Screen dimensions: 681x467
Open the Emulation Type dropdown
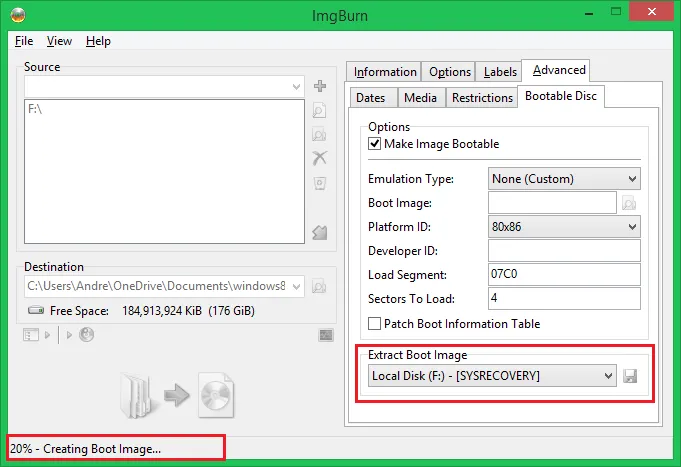coord(564,179)
